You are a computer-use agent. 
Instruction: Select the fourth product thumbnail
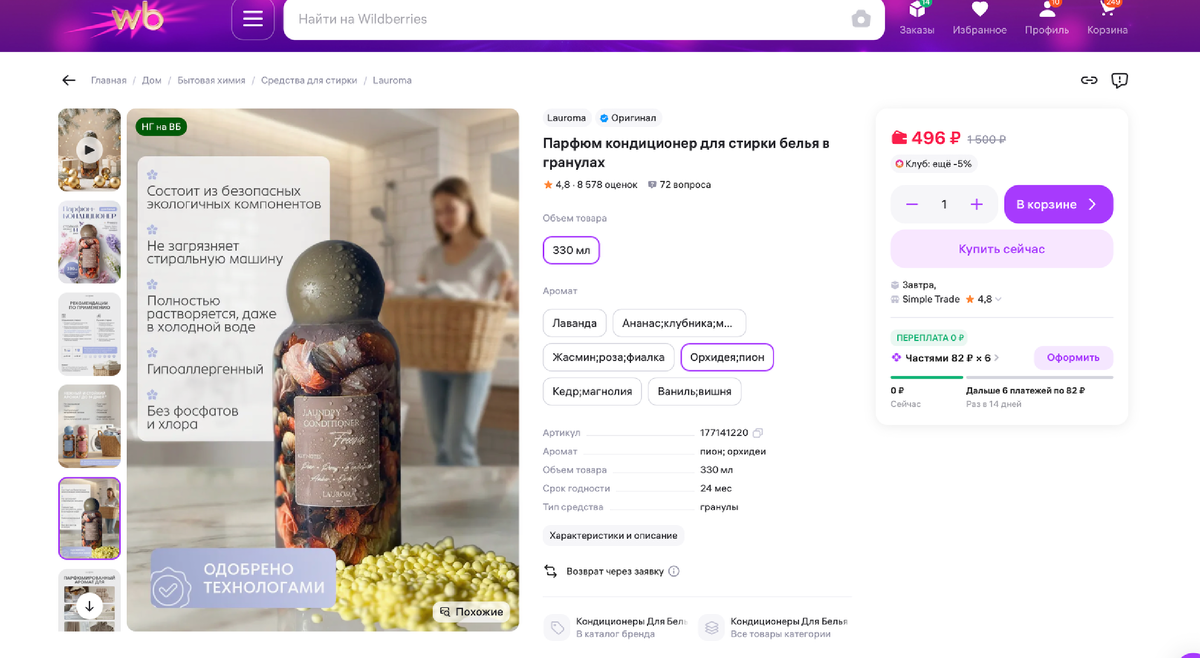89,426
